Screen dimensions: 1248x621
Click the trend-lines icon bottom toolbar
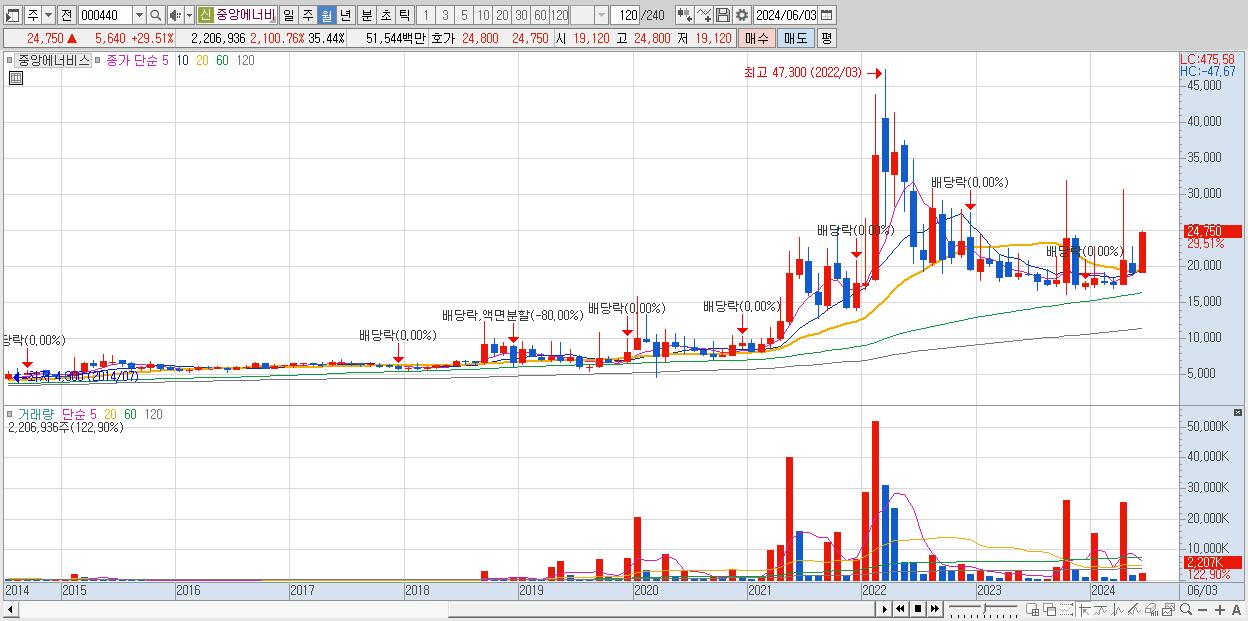(1135, 609)
